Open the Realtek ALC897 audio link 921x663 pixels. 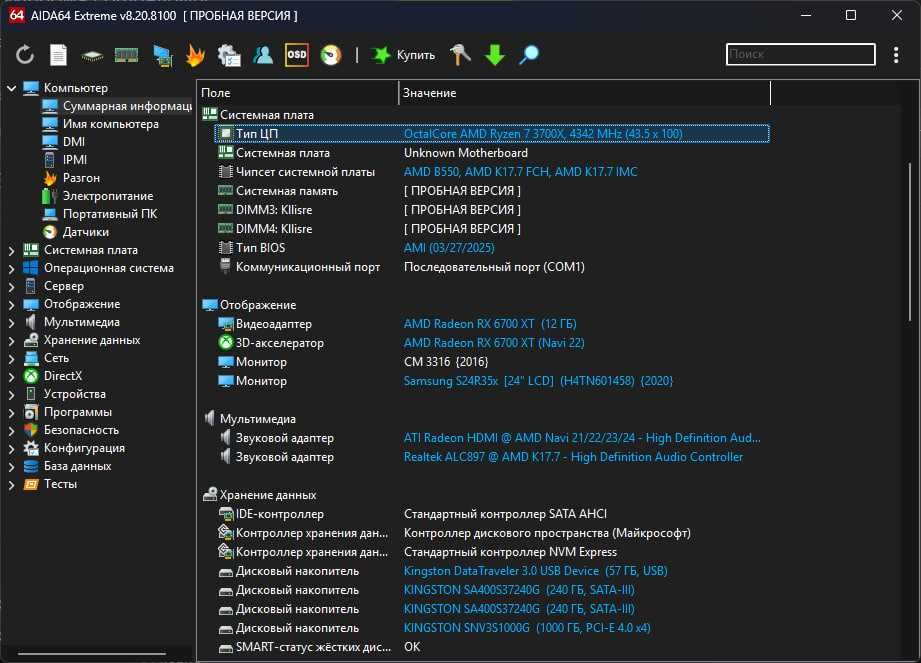pyautogui.click(x=573, y=457)
